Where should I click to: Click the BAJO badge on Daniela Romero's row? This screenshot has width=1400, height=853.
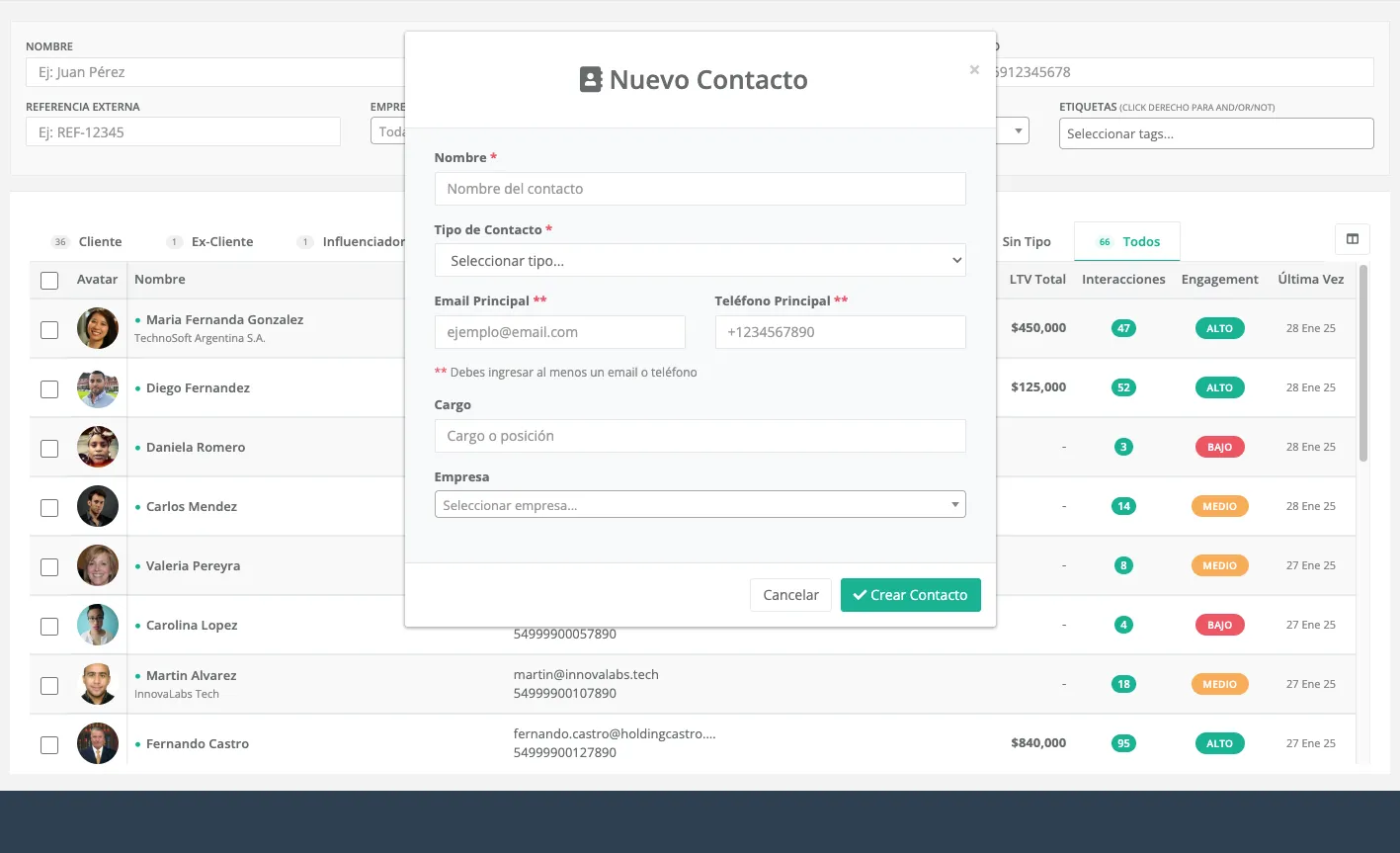(x=1219, y=447)
